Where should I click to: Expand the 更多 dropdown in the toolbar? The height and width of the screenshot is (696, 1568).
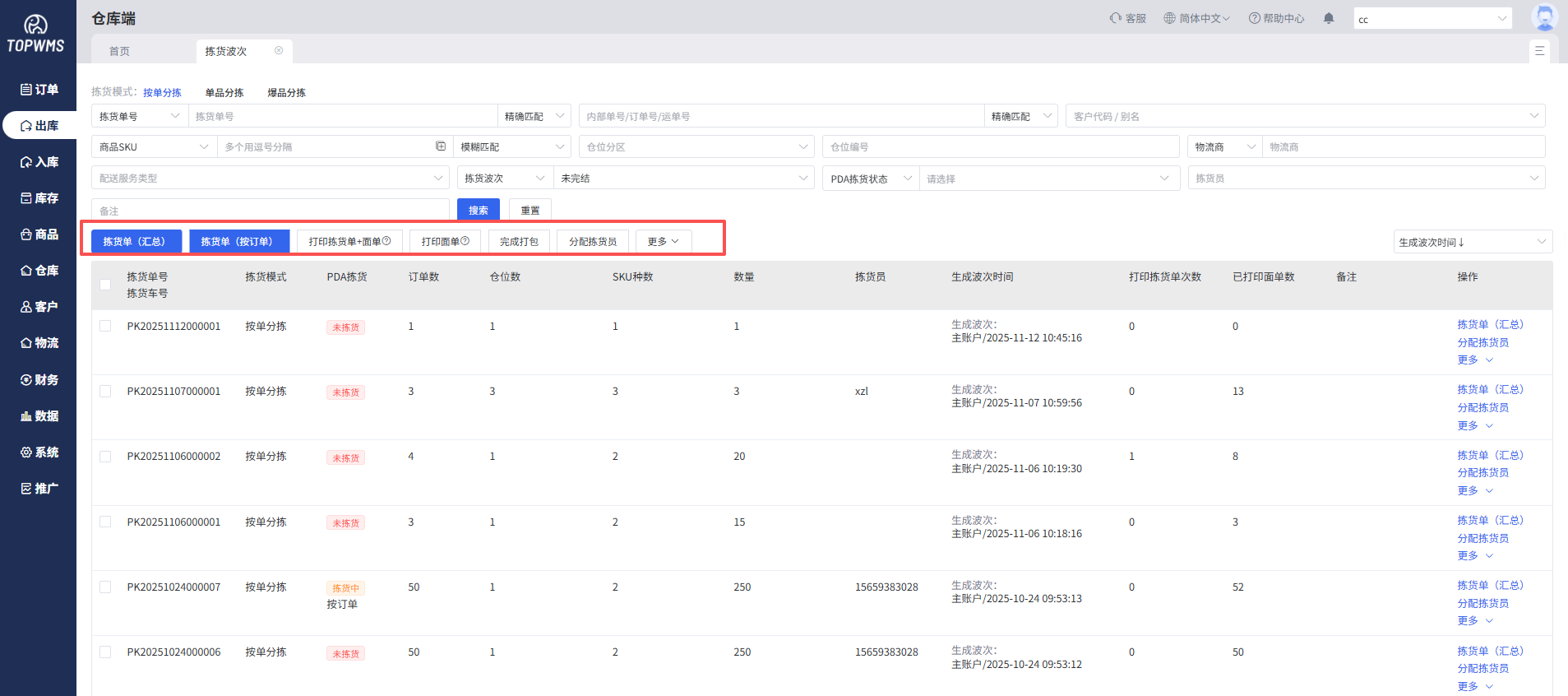coord(663,242)
